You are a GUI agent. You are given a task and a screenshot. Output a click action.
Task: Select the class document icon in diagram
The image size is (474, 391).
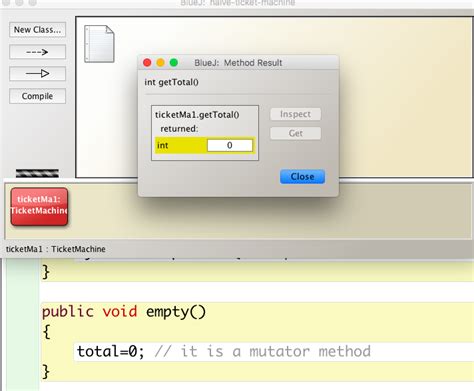pyautogui.click(x=99, y=44)
